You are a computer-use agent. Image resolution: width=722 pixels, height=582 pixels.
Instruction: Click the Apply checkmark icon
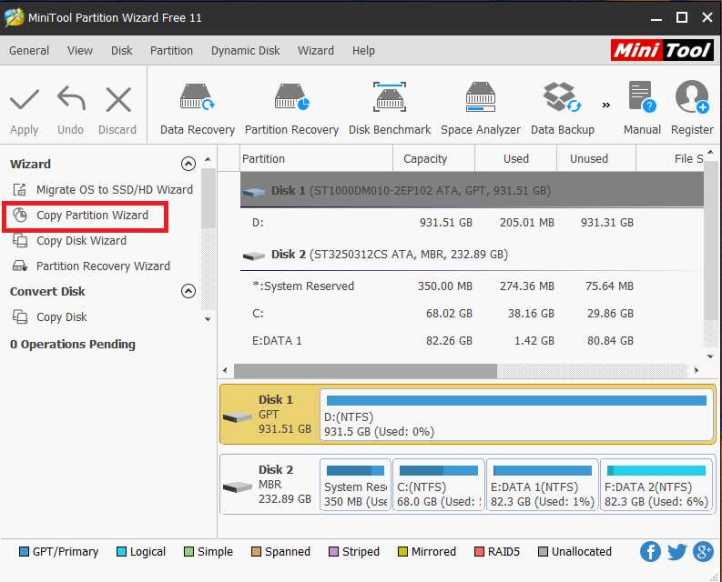(24, 99)
